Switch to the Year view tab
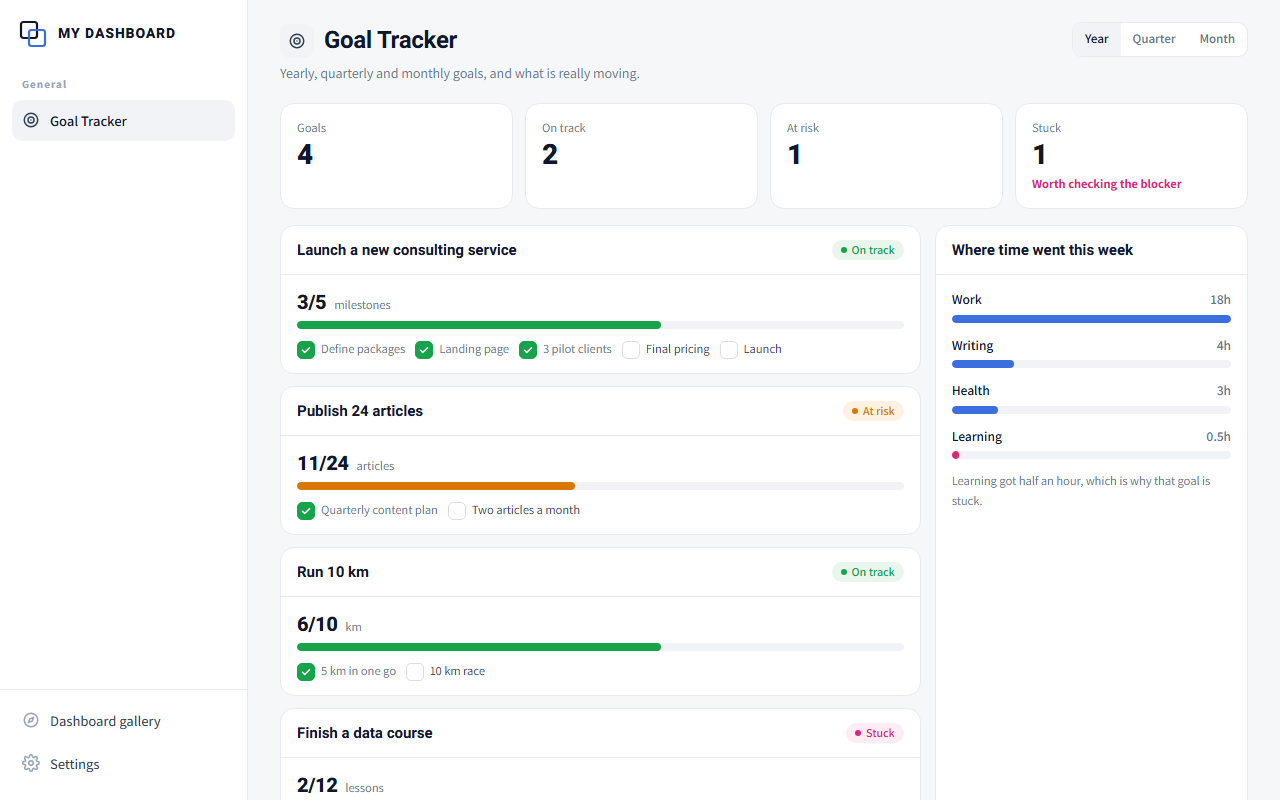This screenshot has height=800, width=1280. tap(1097, 39)
